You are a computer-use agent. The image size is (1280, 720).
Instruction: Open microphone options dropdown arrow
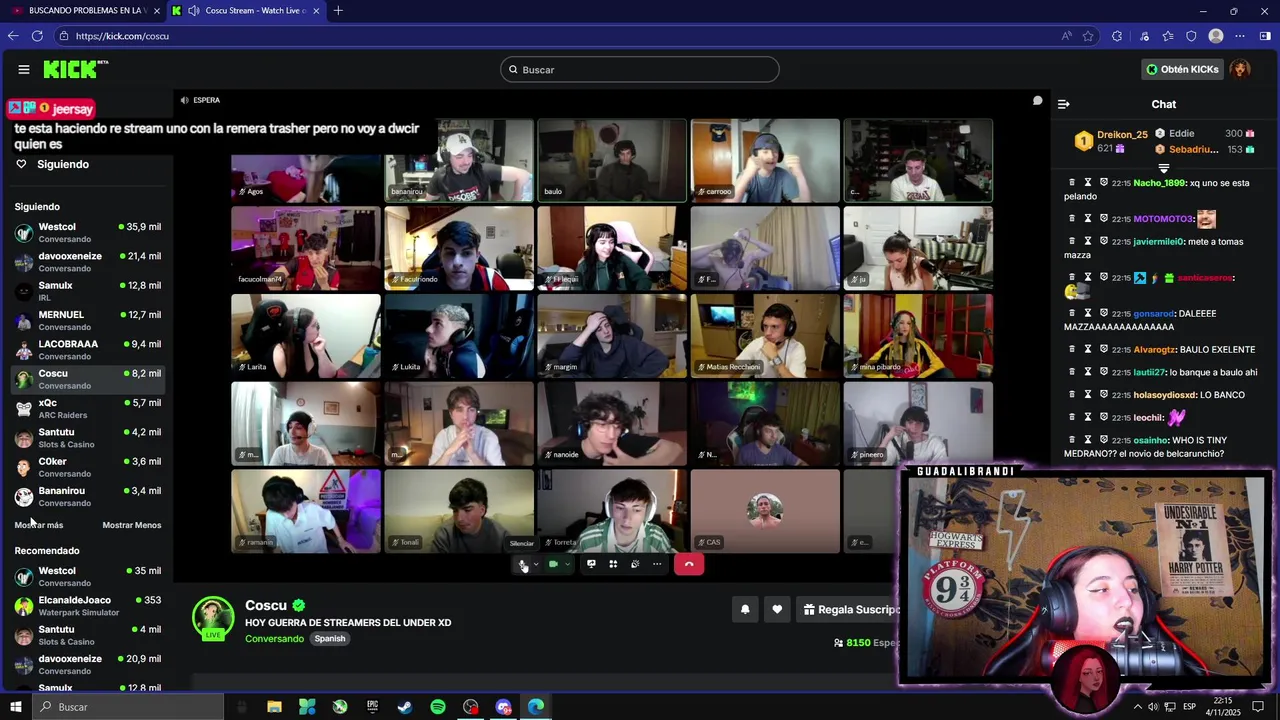point(536,564)
